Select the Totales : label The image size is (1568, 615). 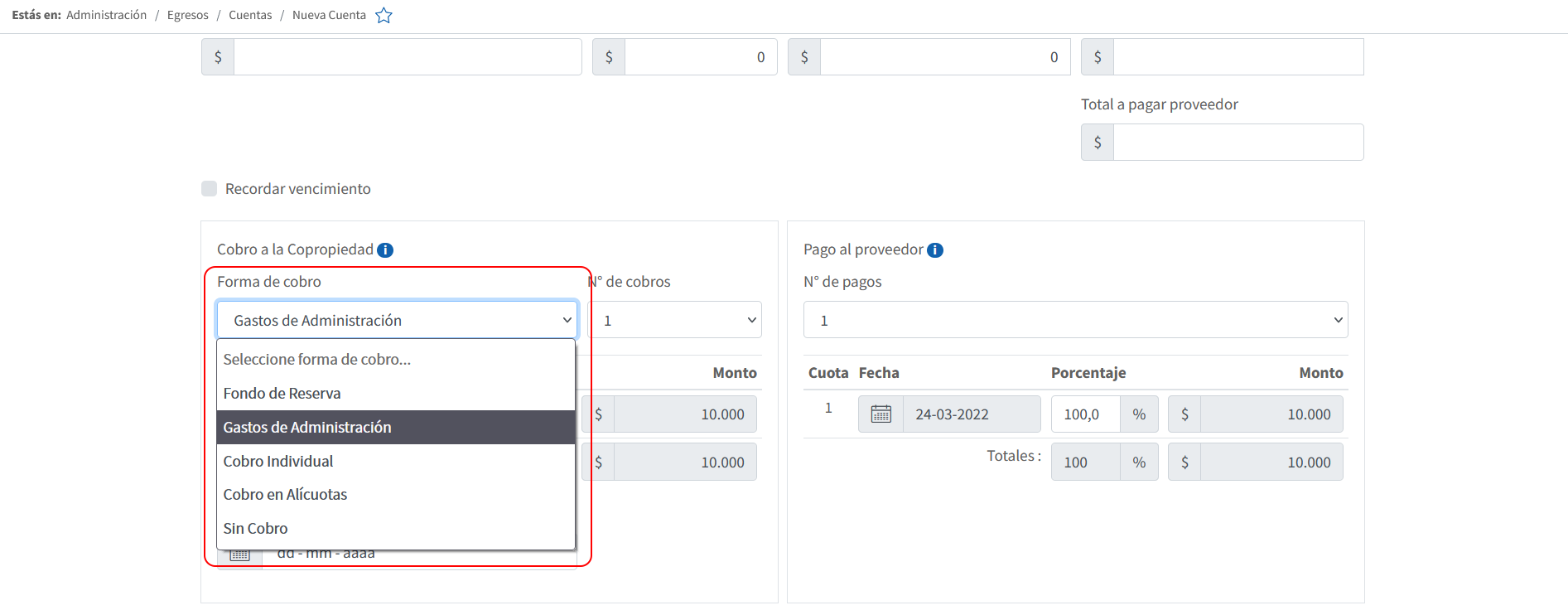[1014, 456]
